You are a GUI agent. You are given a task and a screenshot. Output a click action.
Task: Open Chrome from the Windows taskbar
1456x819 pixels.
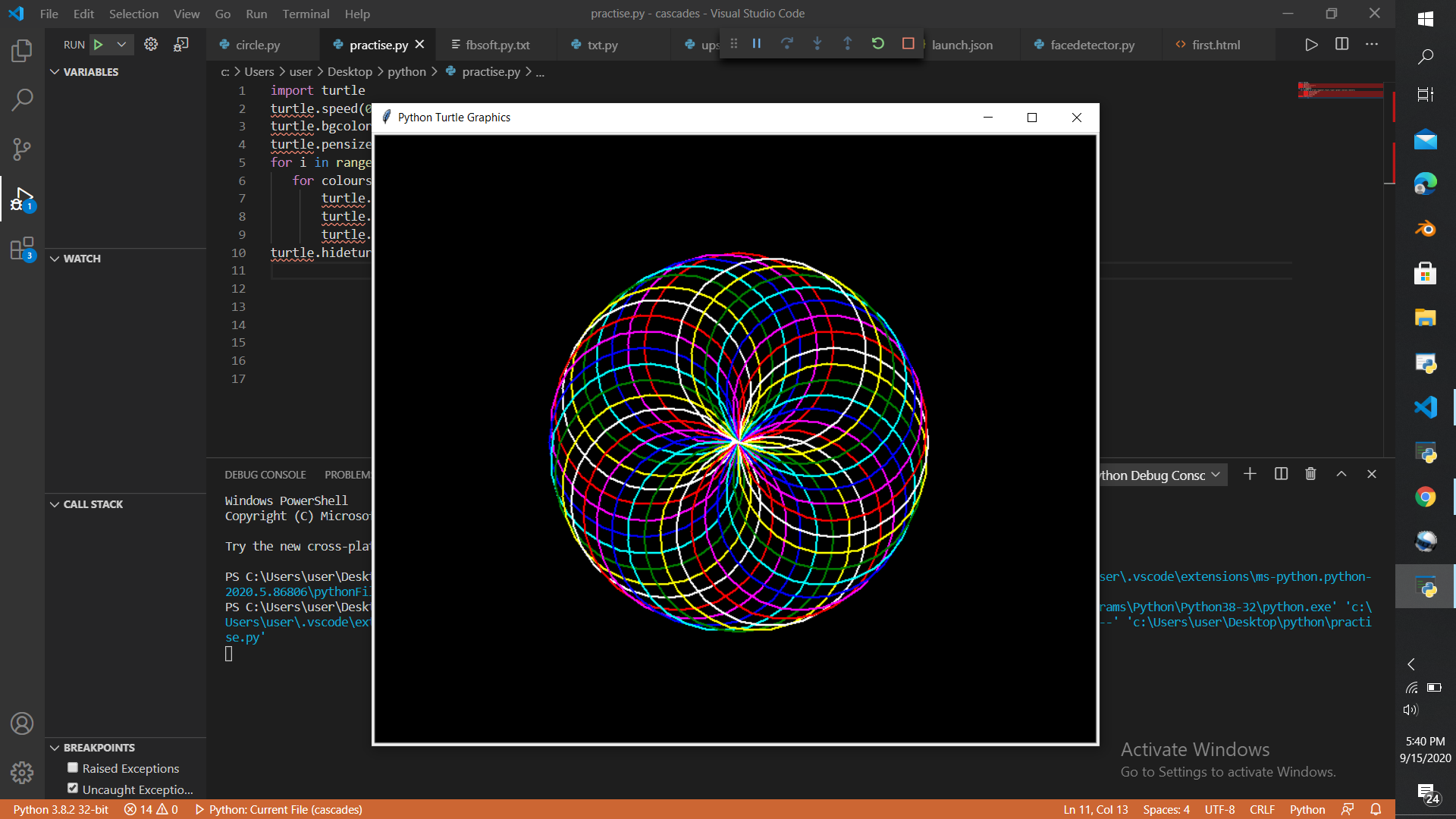pos(1425,497)
